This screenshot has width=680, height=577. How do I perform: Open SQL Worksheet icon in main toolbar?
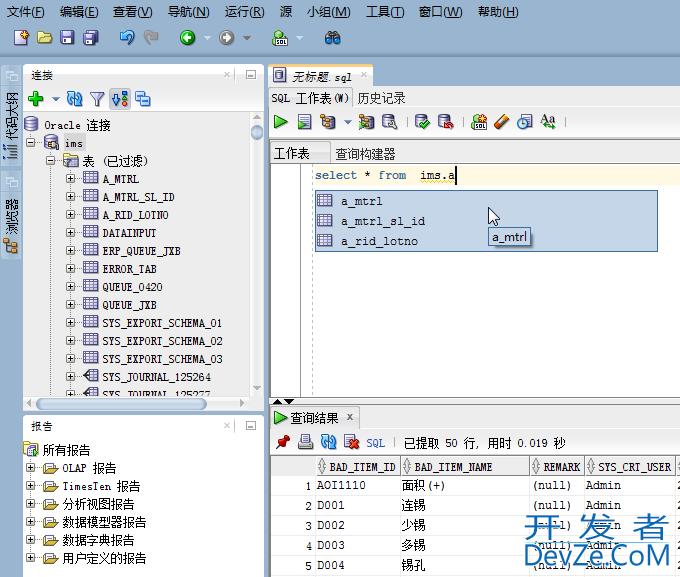click(280, 38)
